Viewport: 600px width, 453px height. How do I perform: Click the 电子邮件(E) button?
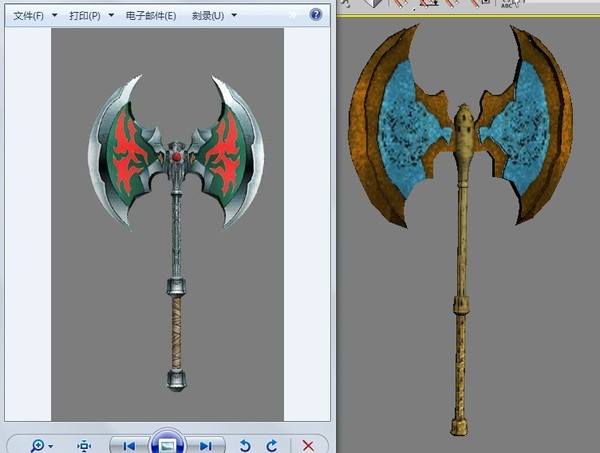tap(151, 16)
